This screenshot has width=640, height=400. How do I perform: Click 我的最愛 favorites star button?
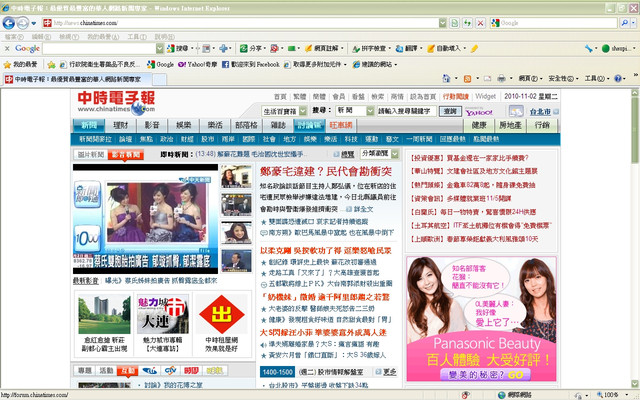pos(20,64)
